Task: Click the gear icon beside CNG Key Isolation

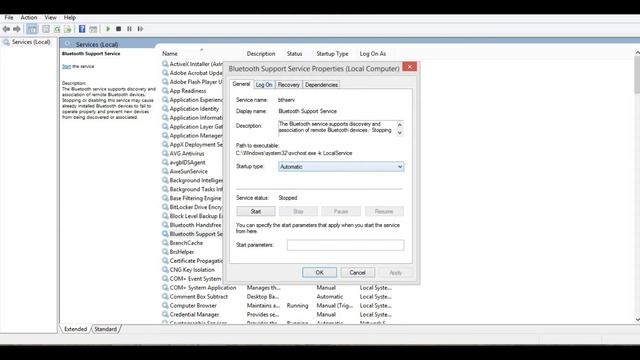Action: coord(165,270)
